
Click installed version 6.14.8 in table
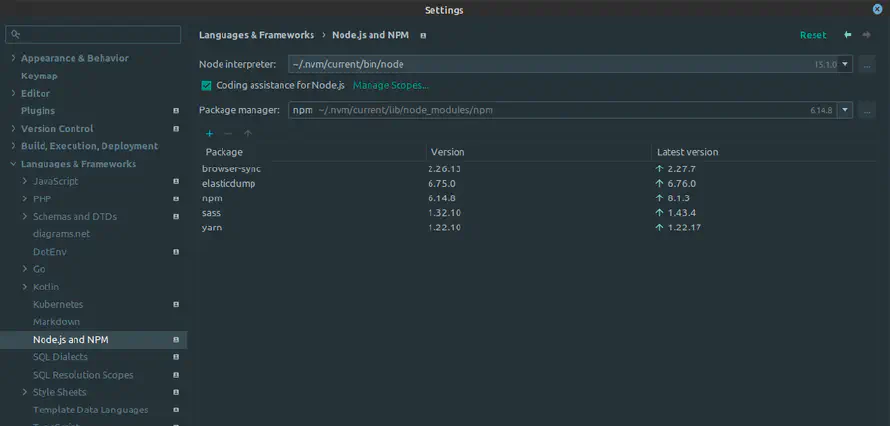pyautogui.click(x=442, y=198)
